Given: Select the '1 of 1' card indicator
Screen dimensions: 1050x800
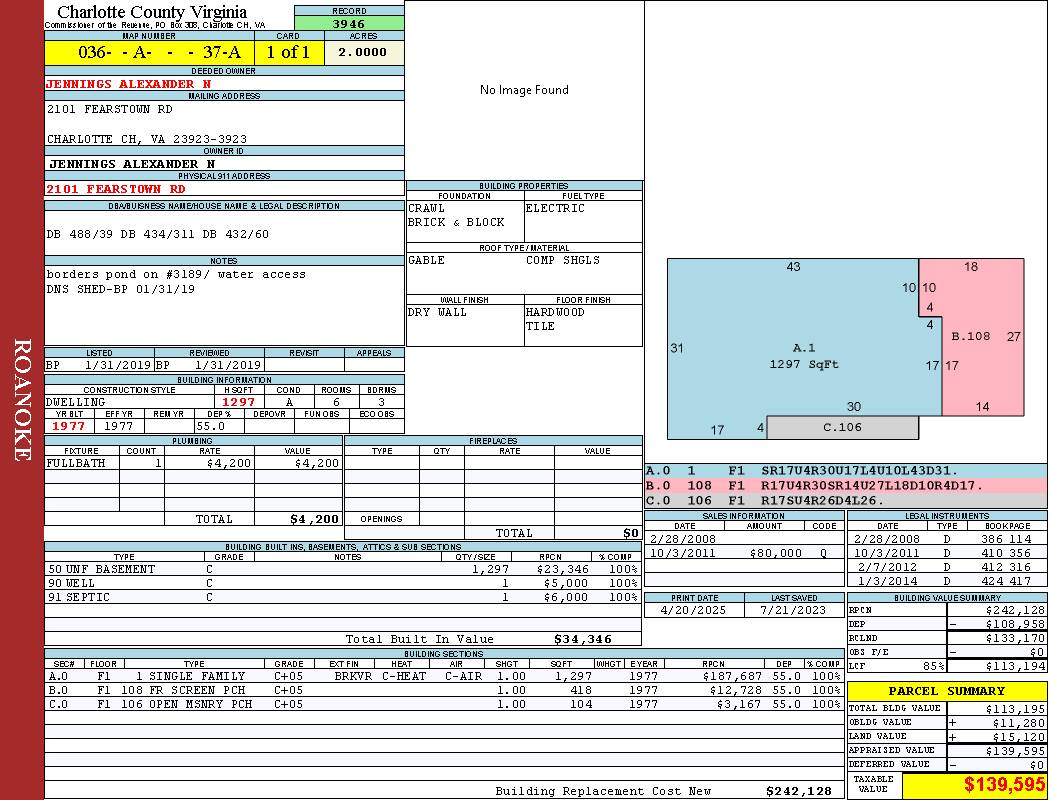Looking at the screenshot, I should pyautogui.click(x=289, y=52).
